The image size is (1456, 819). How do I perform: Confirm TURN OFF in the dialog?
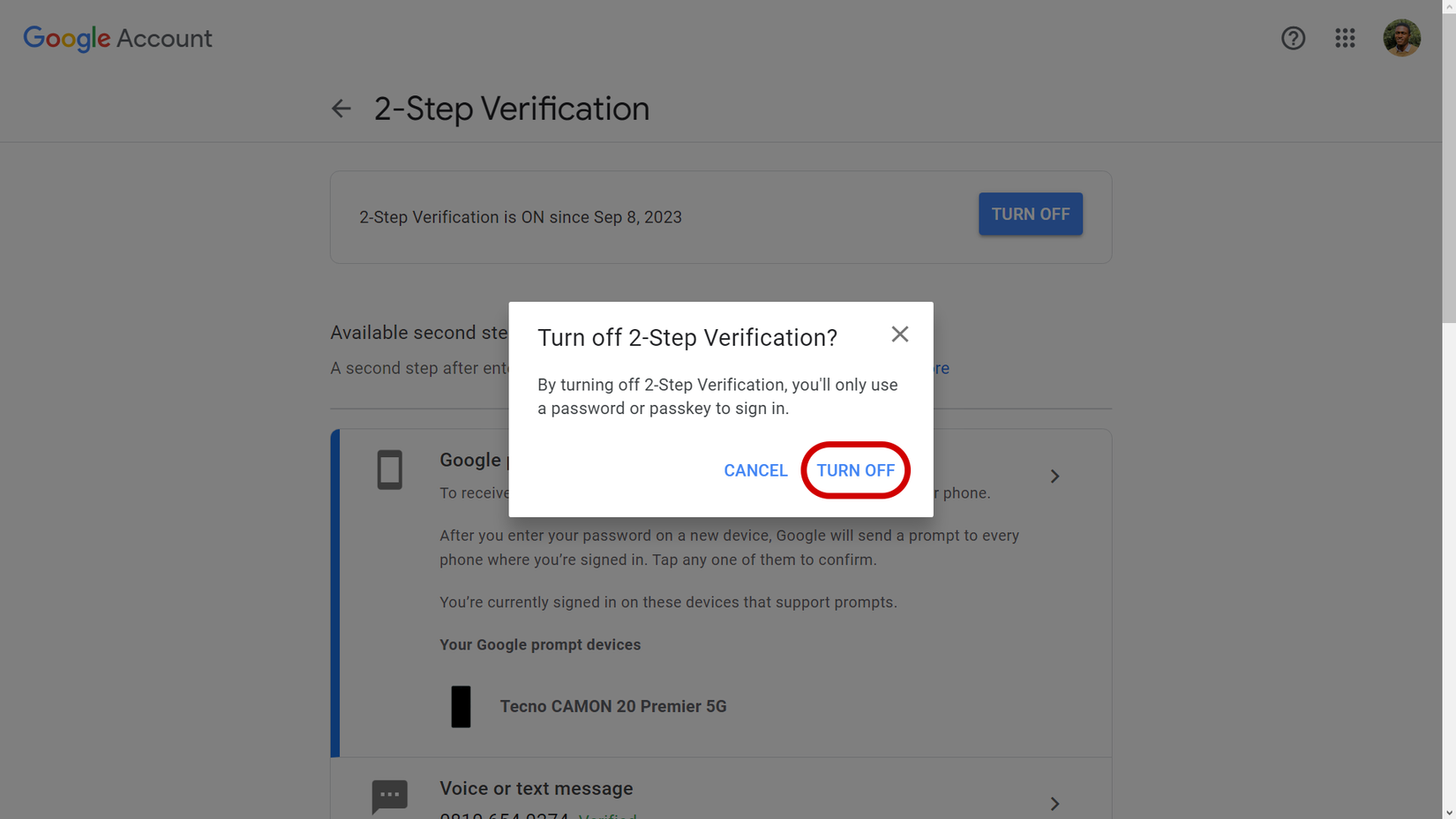(855, 470)
